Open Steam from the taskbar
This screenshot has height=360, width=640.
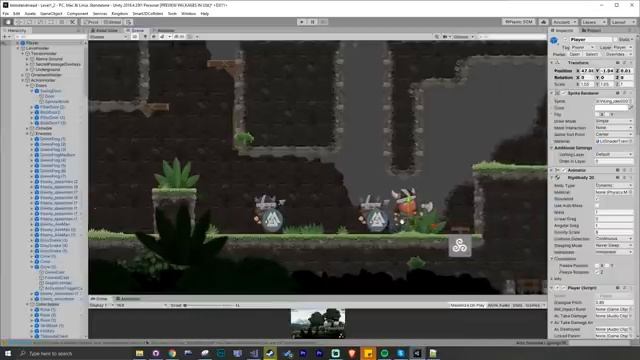pos(270,353)
